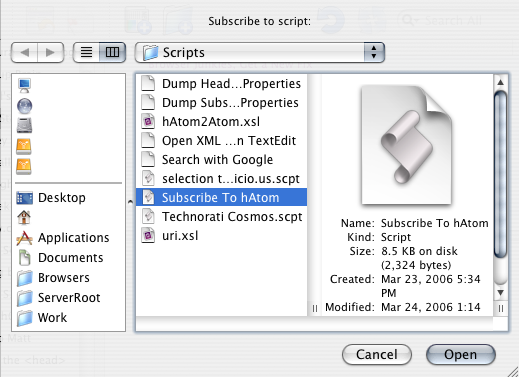
Task: Click the Applications icon in sidebar
Action: point(24,238)
